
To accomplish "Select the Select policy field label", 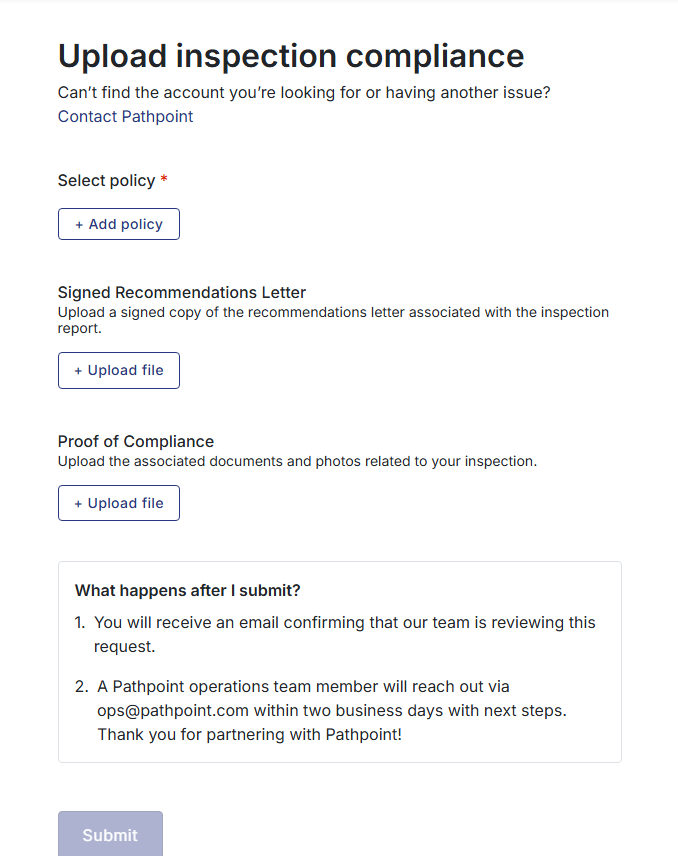I will coord(106,181).
